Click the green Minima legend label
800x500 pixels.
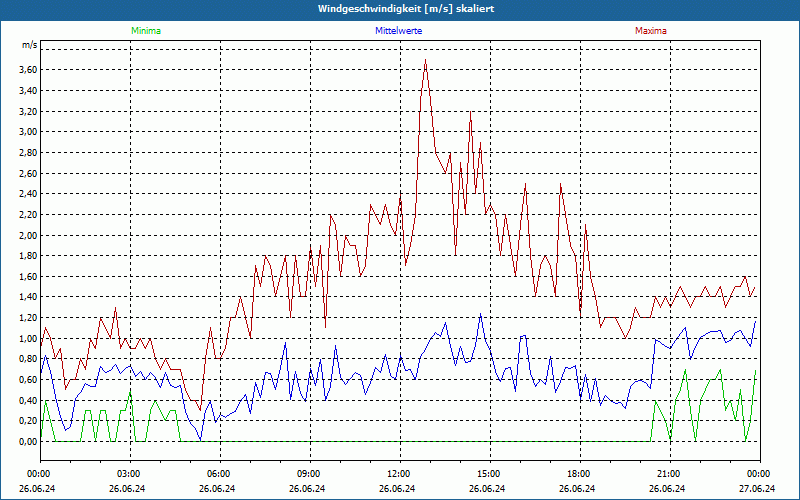pyautogui.click(x=146, y=31)
